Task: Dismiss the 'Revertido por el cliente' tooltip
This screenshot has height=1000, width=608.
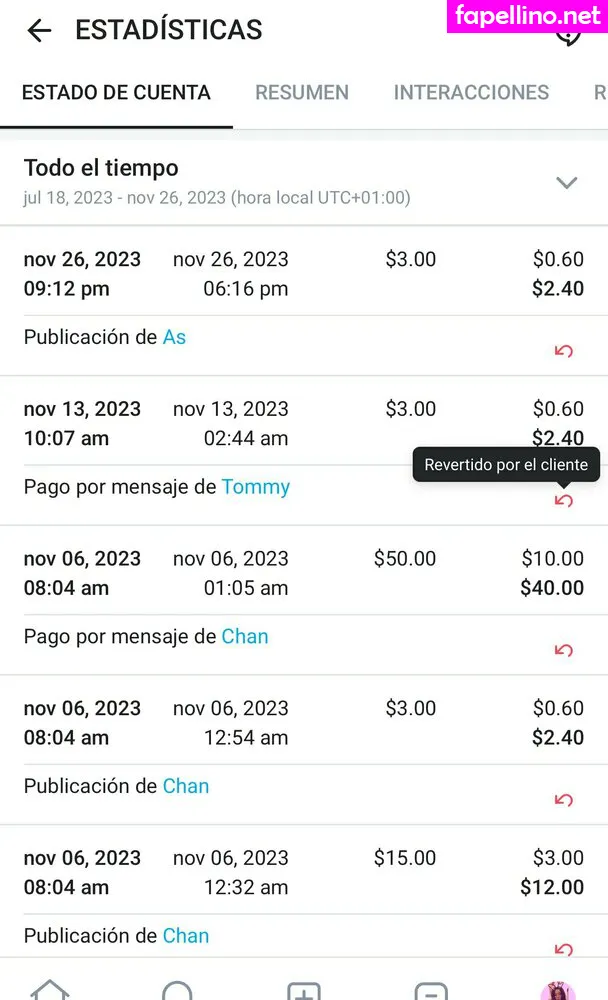Action: (x=506, y=465)
